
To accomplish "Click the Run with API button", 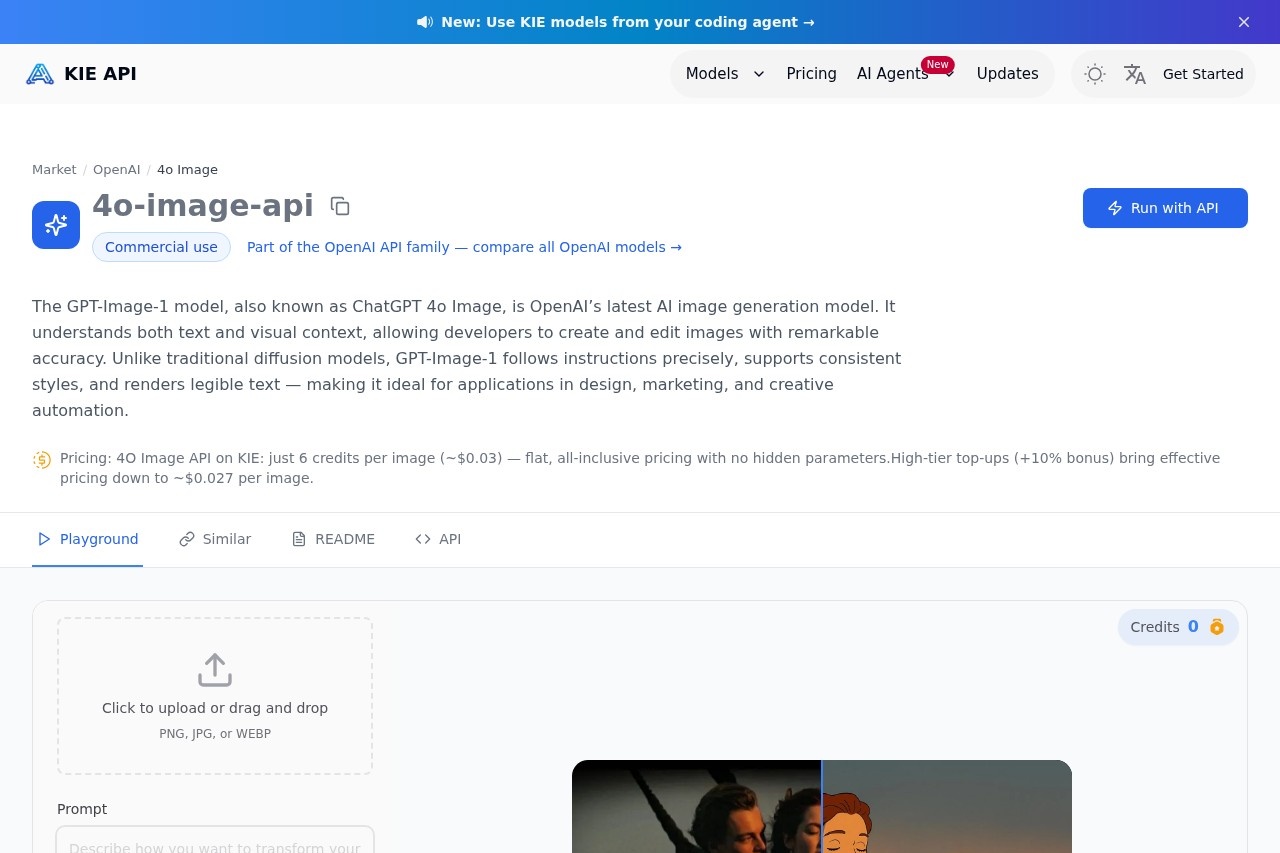I will [1165, 208].
